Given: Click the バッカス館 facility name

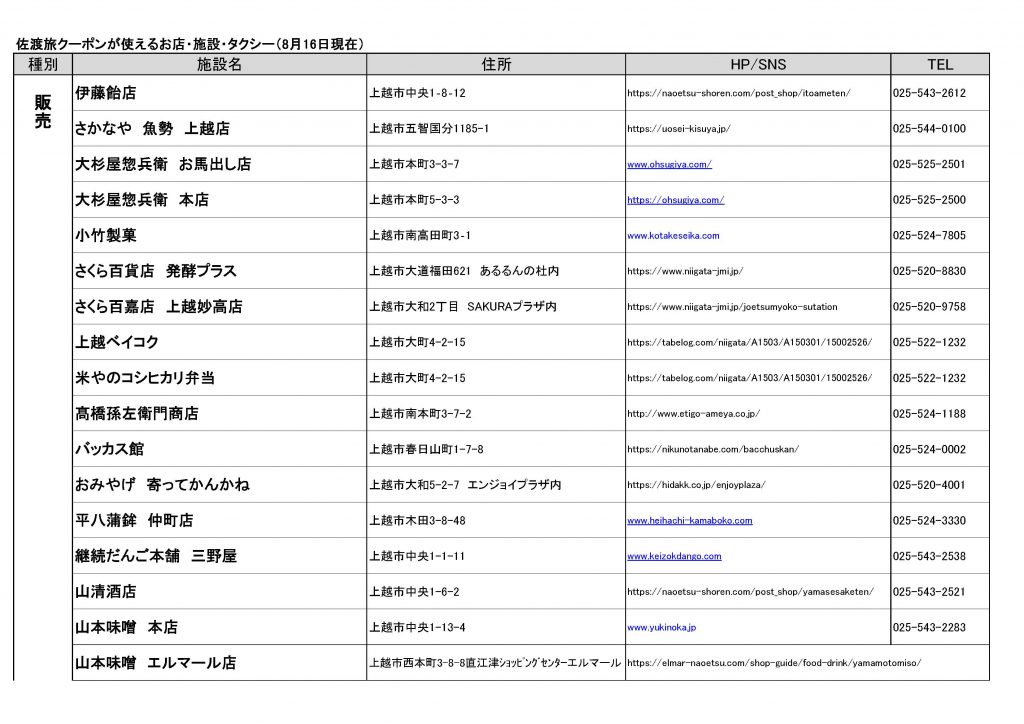Looking at the screenshot, I should pyautogui.click(x=109, y=450).
